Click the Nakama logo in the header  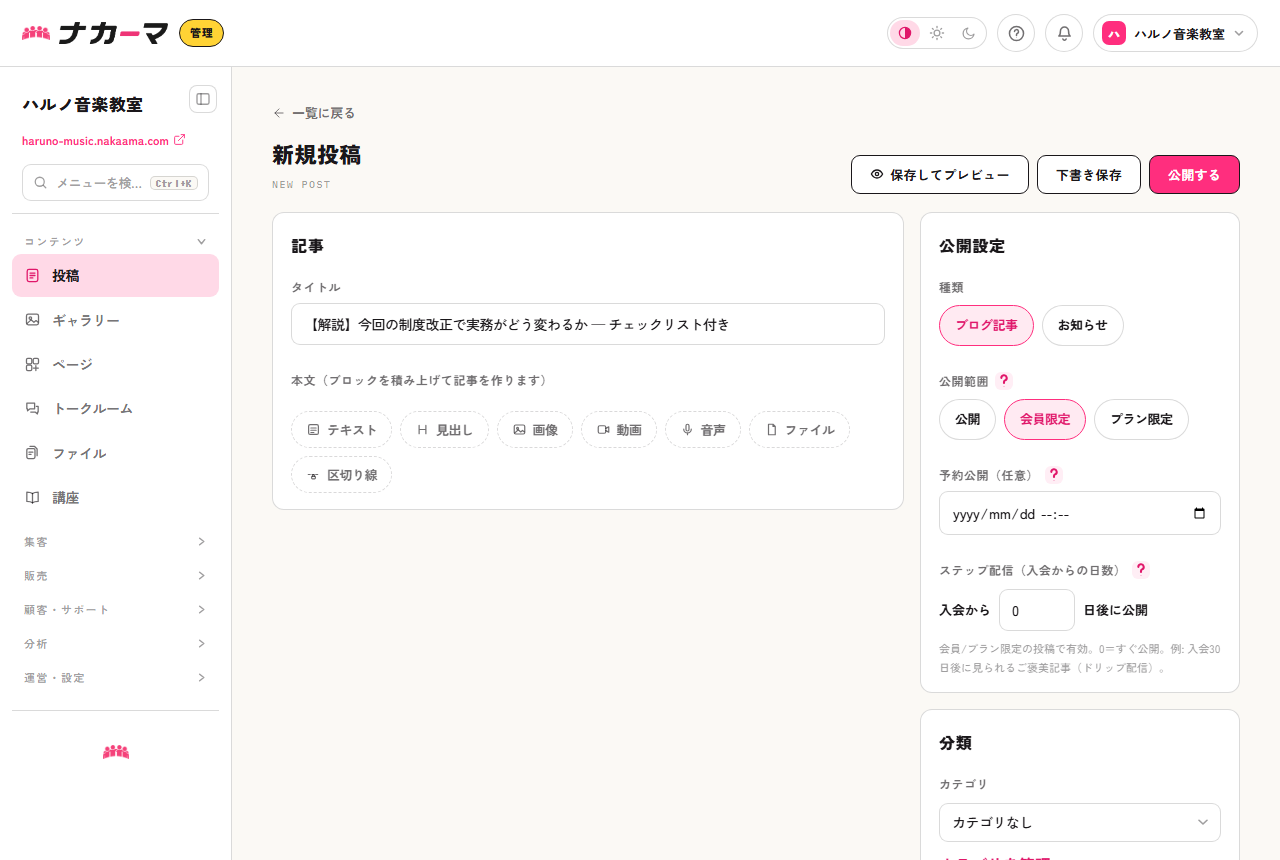[95, 33]
